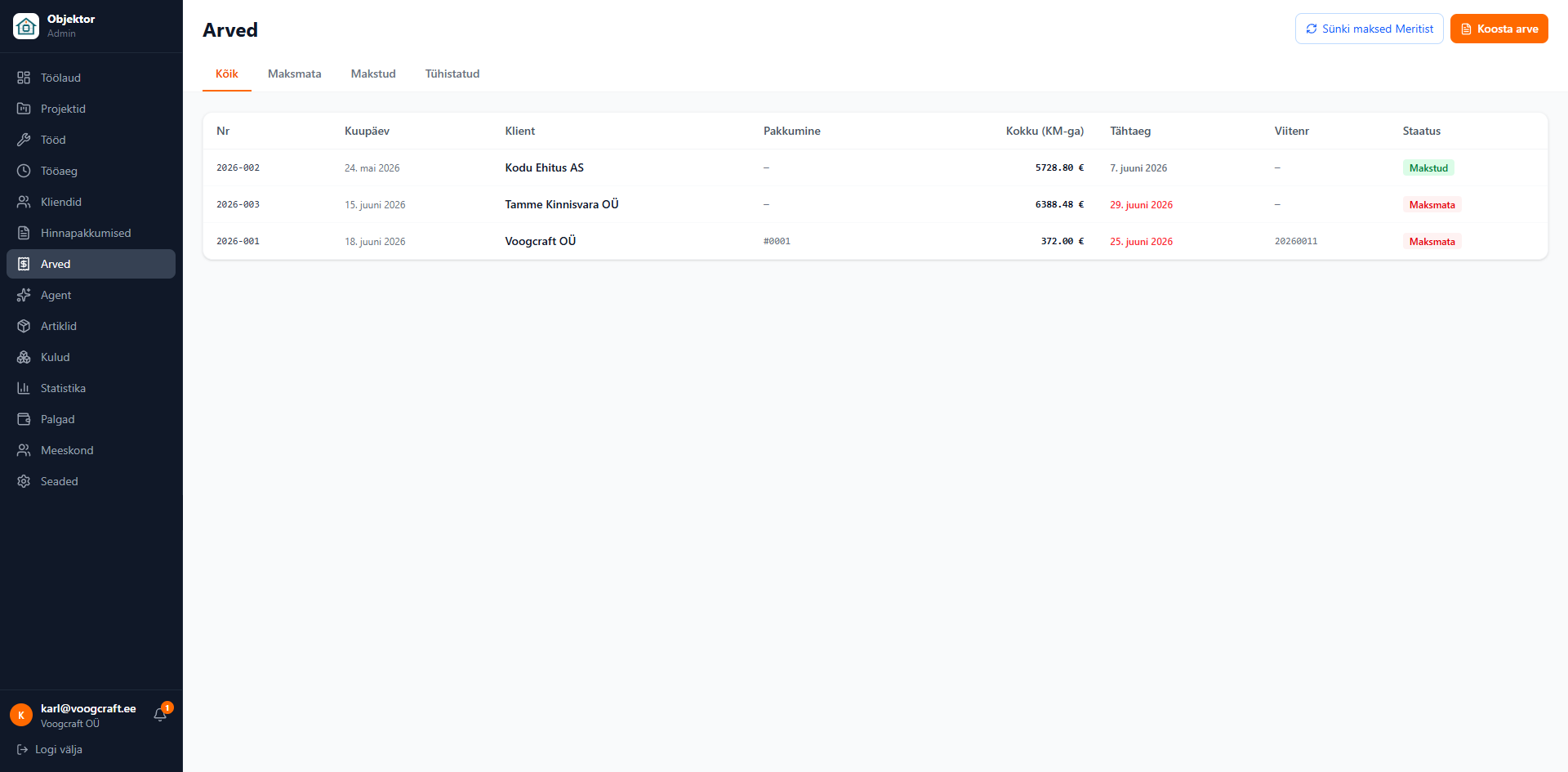This screenshot has height=772, width=1568.
Task: Open invoice number 2026-001
Action: point(238,241)
